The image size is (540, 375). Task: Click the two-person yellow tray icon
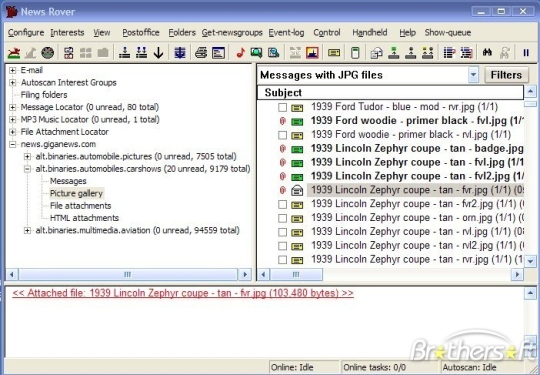click(427, 53)
